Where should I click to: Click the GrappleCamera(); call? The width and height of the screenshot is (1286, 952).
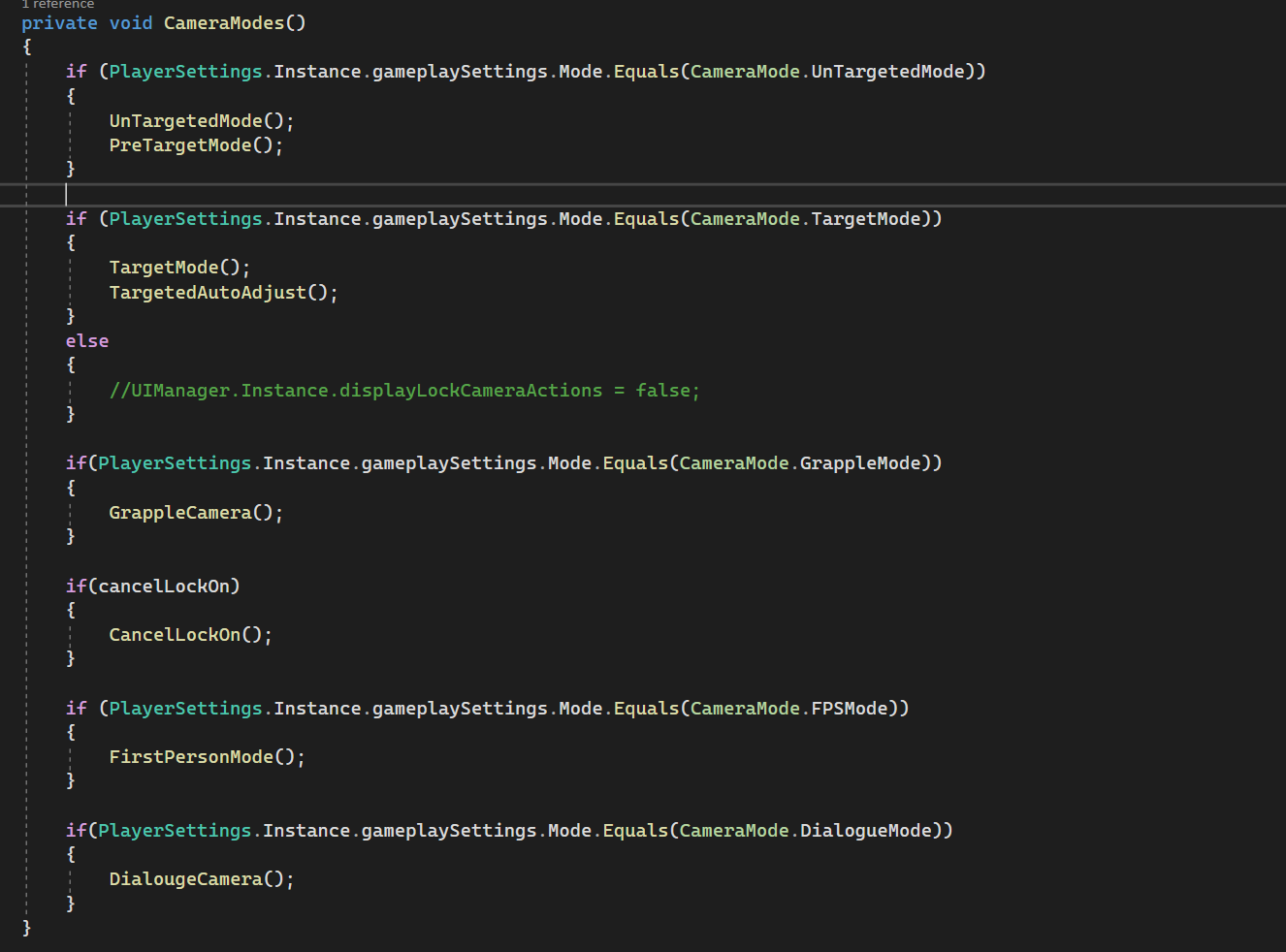(196, 513)
